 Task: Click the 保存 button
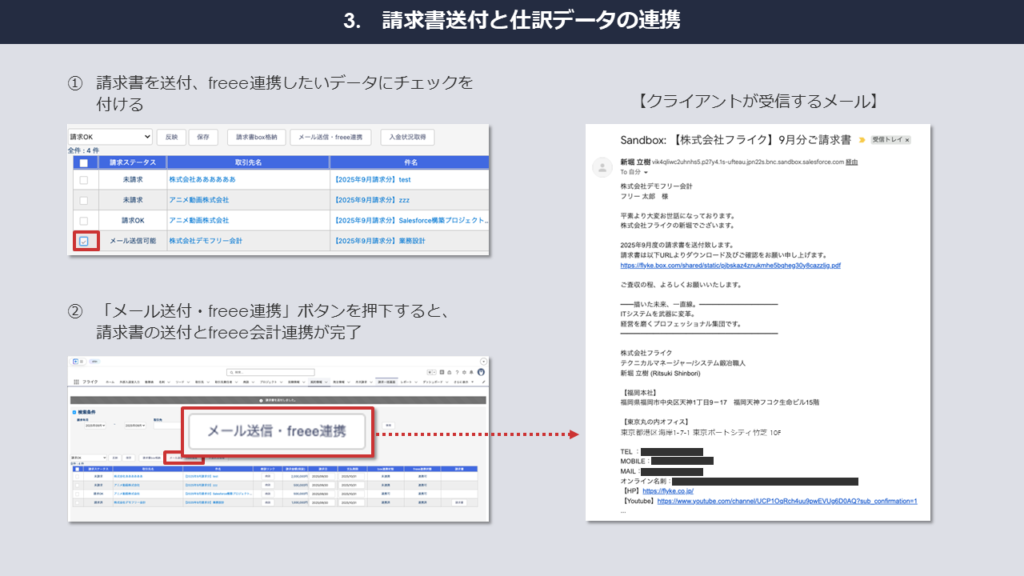[203, 137]
